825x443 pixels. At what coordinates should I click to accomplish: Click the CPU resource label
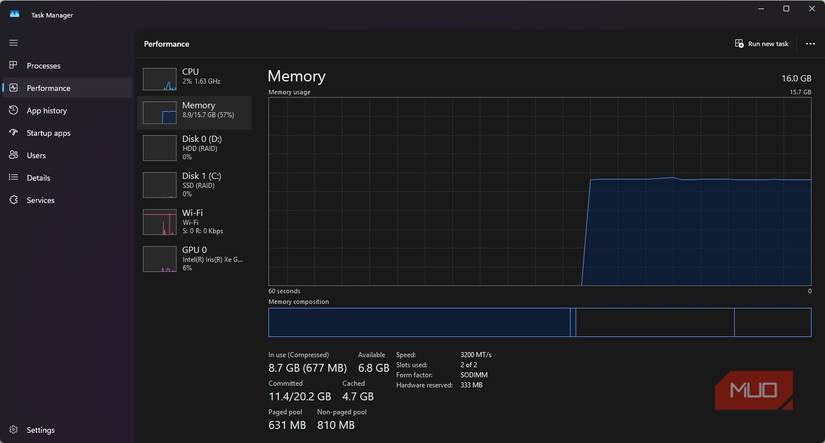(190, 72)
